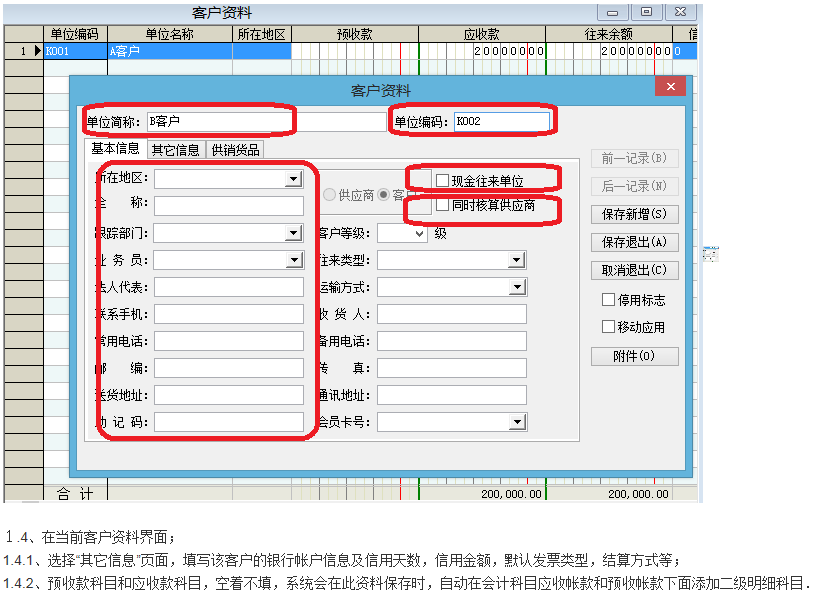Select K001 cell in background grid

75,51
